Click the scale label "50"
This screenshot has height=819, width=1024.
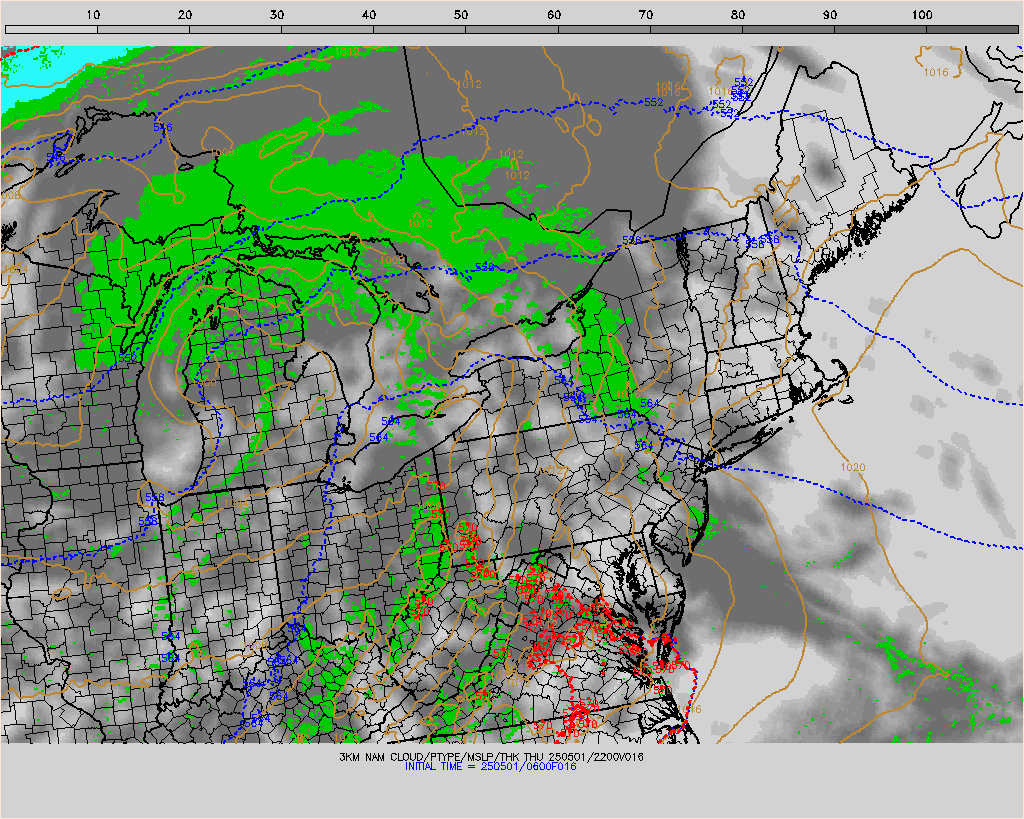(462, 14)
